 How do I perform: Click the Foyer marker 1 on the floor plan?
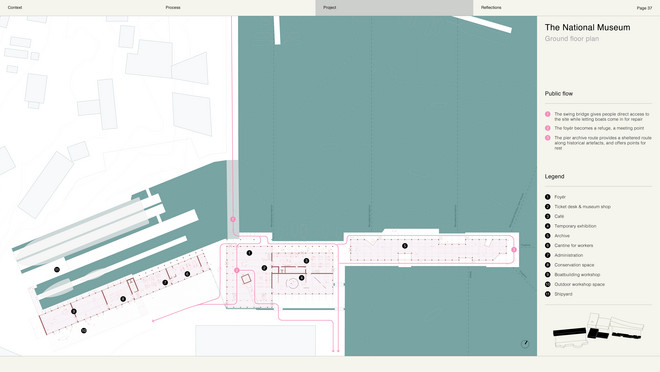click(x=249, y=253)
